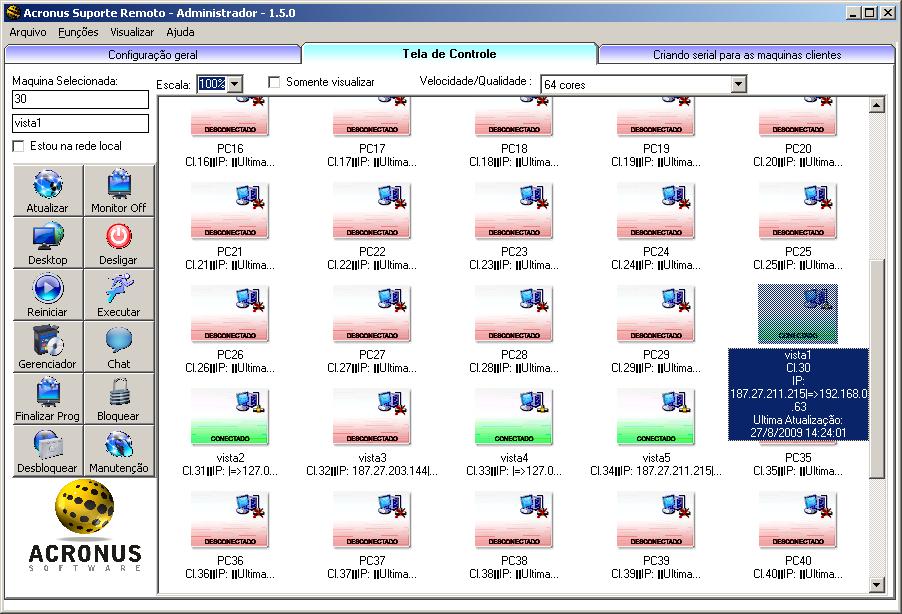Screen dimensions: 902x614
Task: Select the PC23 computer icon
Action: 514,211
